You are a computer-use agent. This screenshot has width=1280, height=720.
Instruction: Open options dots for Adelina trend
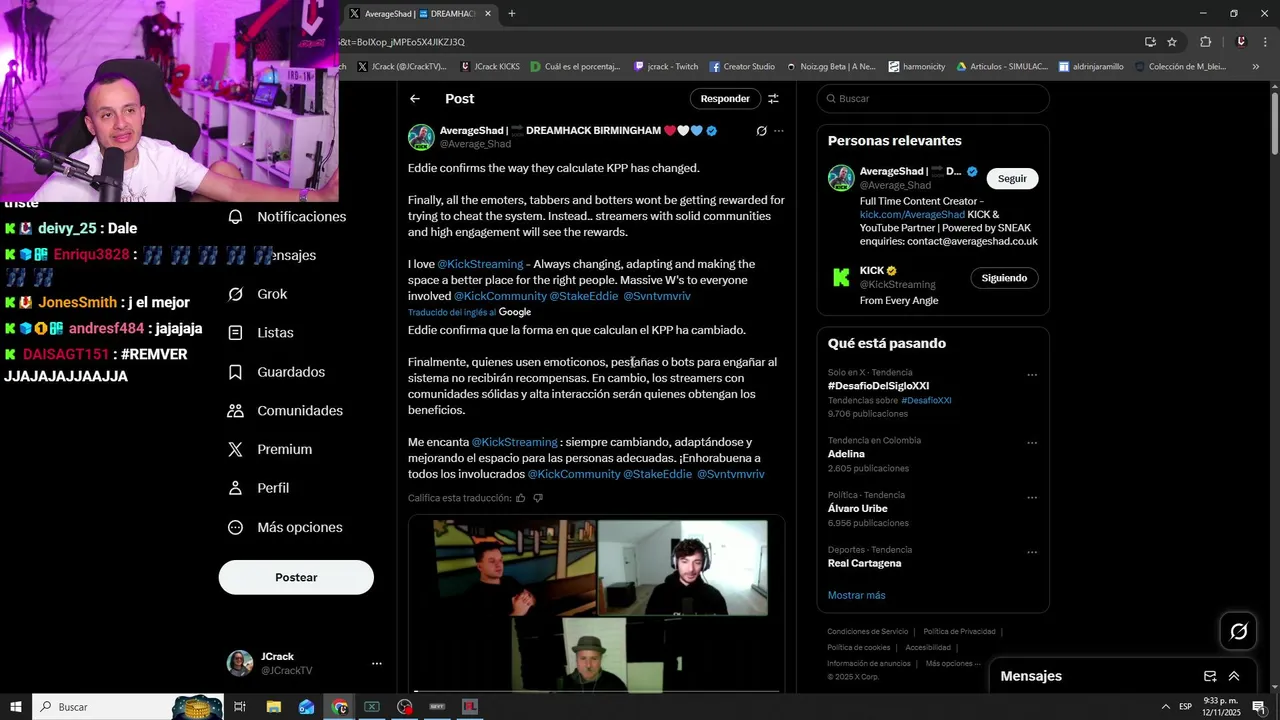[x=1032, y=444]
